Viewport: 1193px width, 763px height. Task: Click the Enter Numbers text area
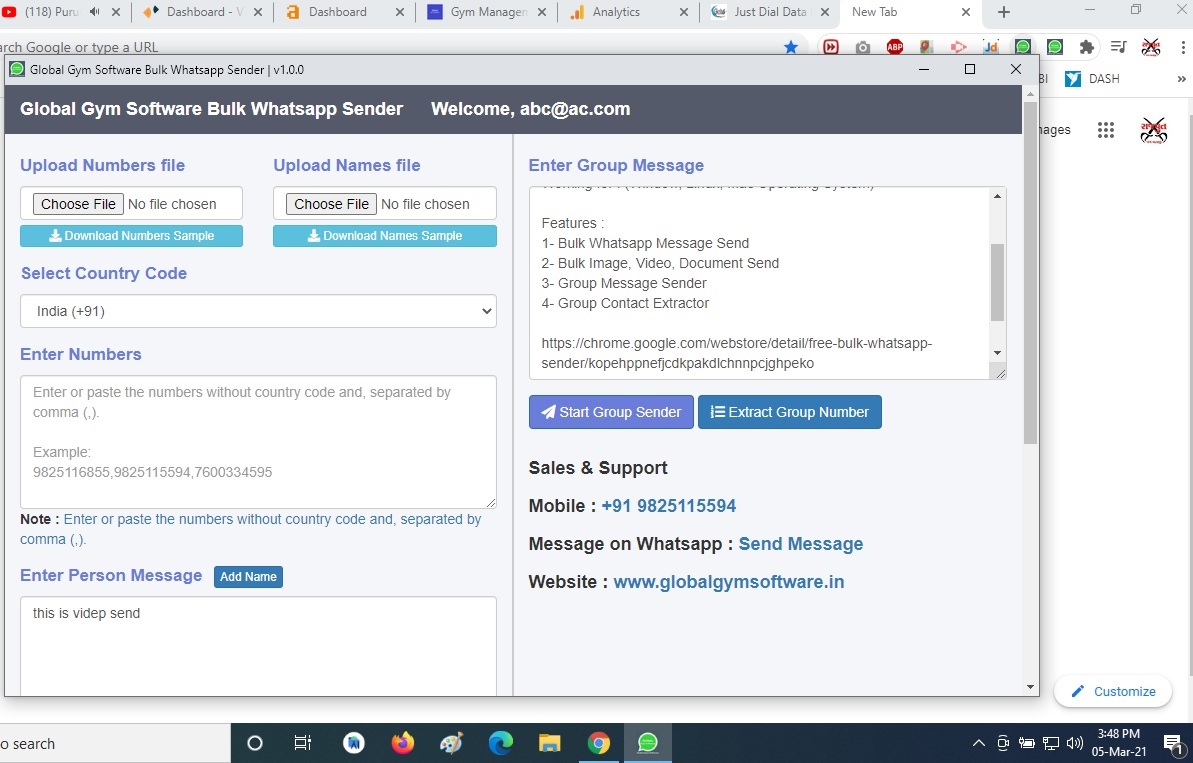pyautogui.click(x=258, y=440)
